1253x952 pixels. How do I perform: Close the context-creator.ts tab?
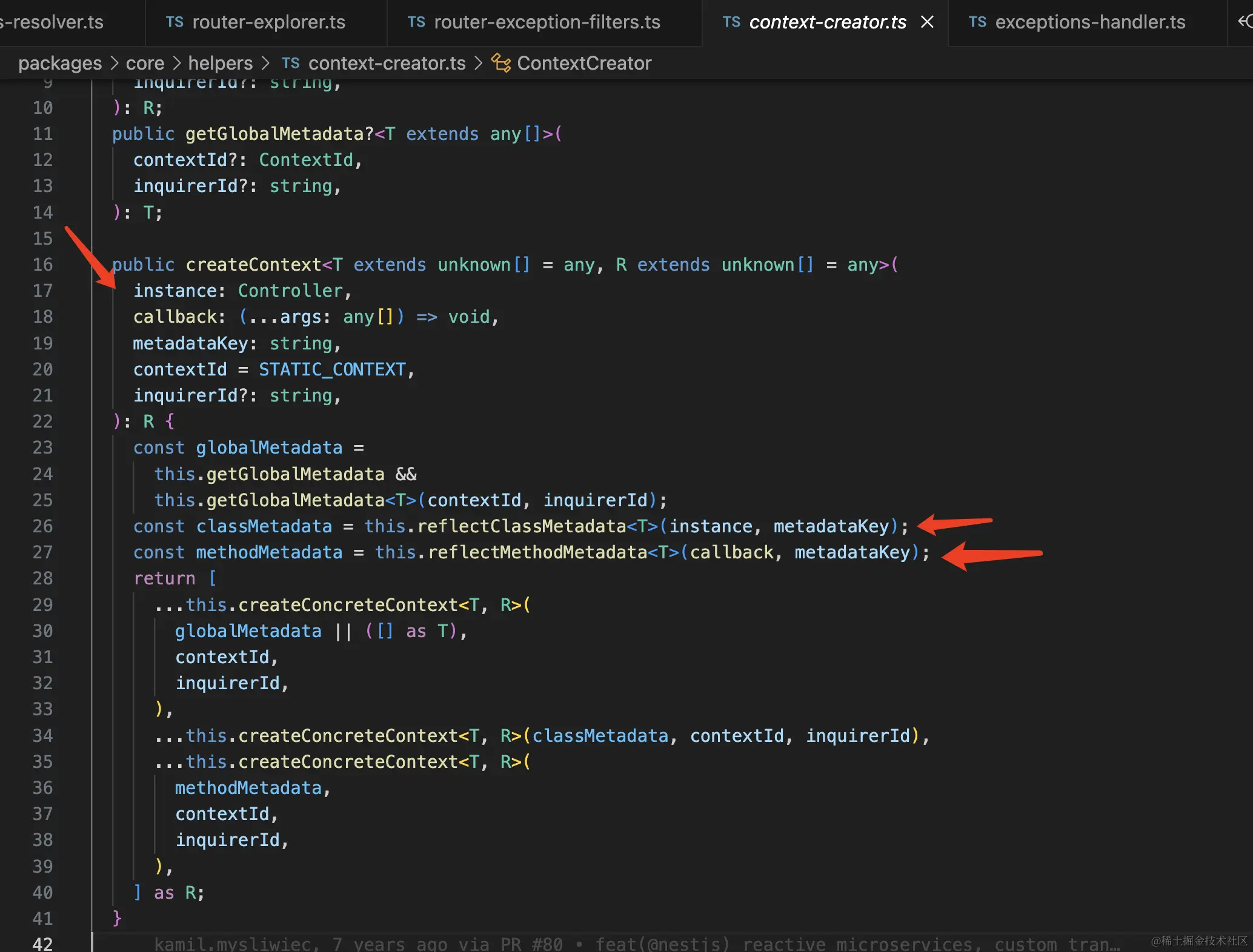point(927,22)
